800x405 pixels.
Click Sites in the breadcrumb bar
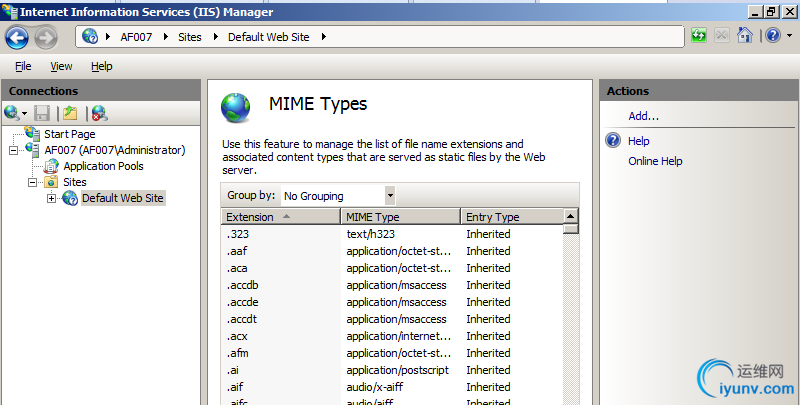coord(190,37)
